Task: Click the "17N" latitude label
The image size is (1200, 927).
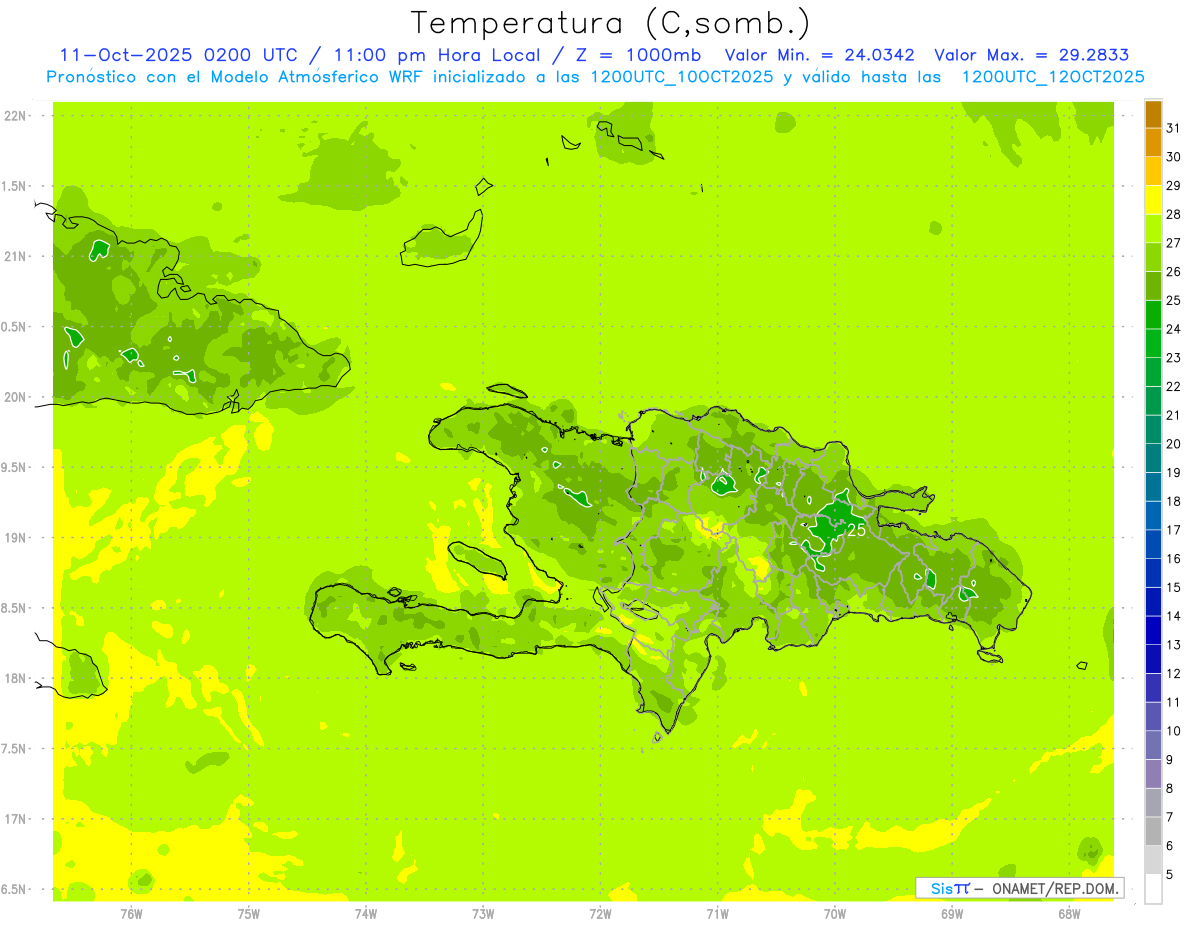Action: click(15, 819)
